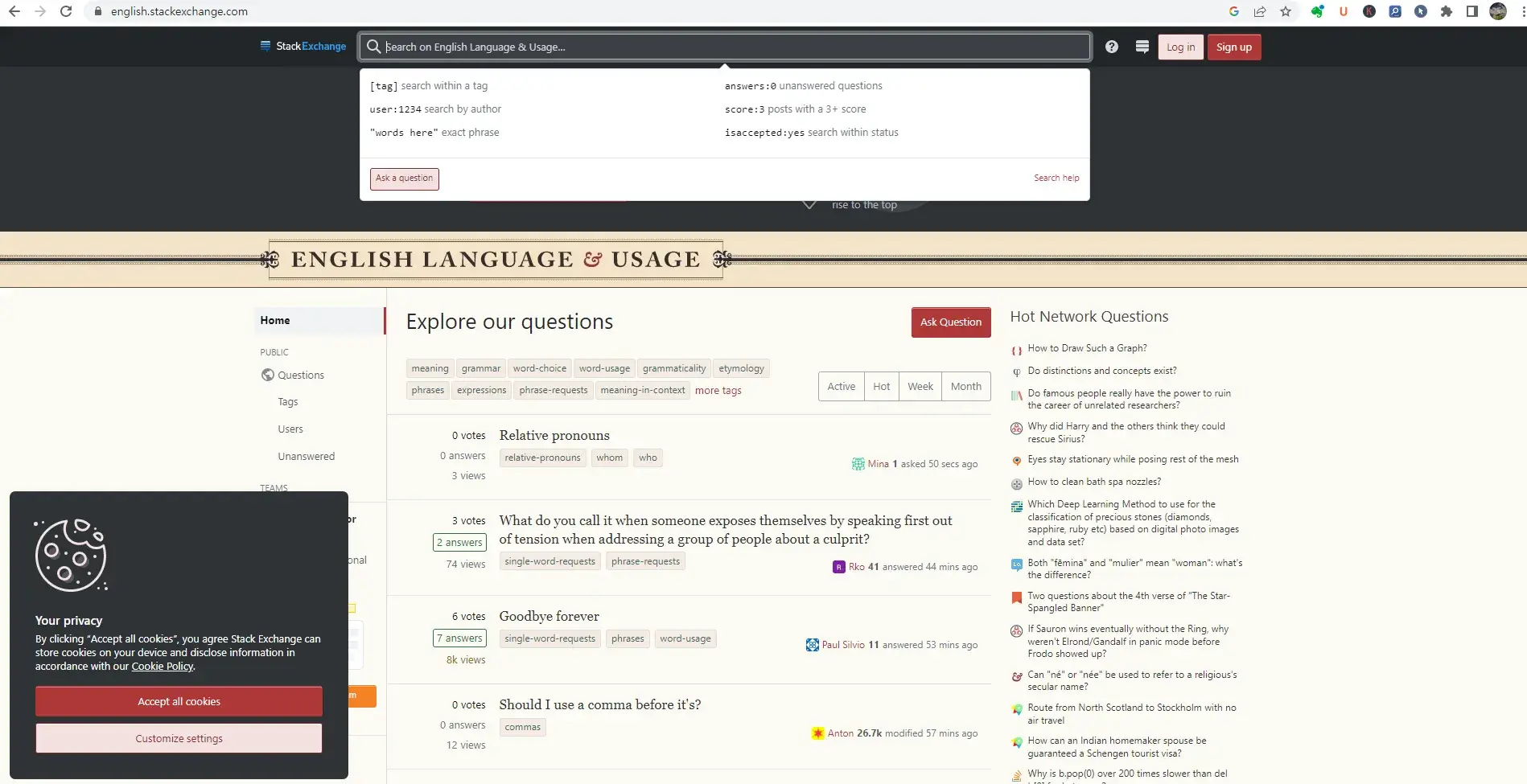The width and height of the screenshot is (1527, 784).
Task: Click 'more tags' link
Action: coord(718,391)
